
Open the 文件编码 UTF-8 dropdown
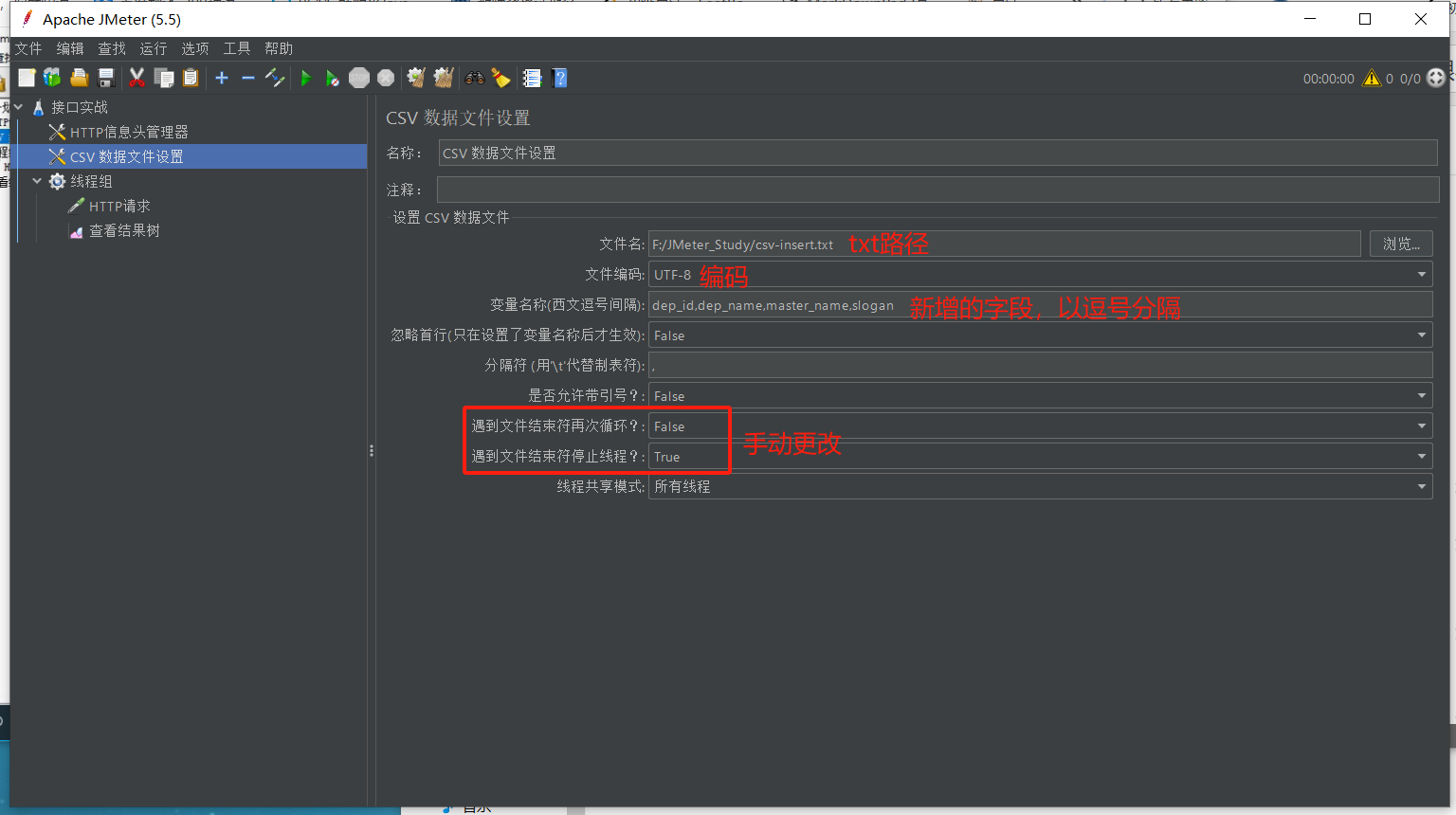[1040, 274]
